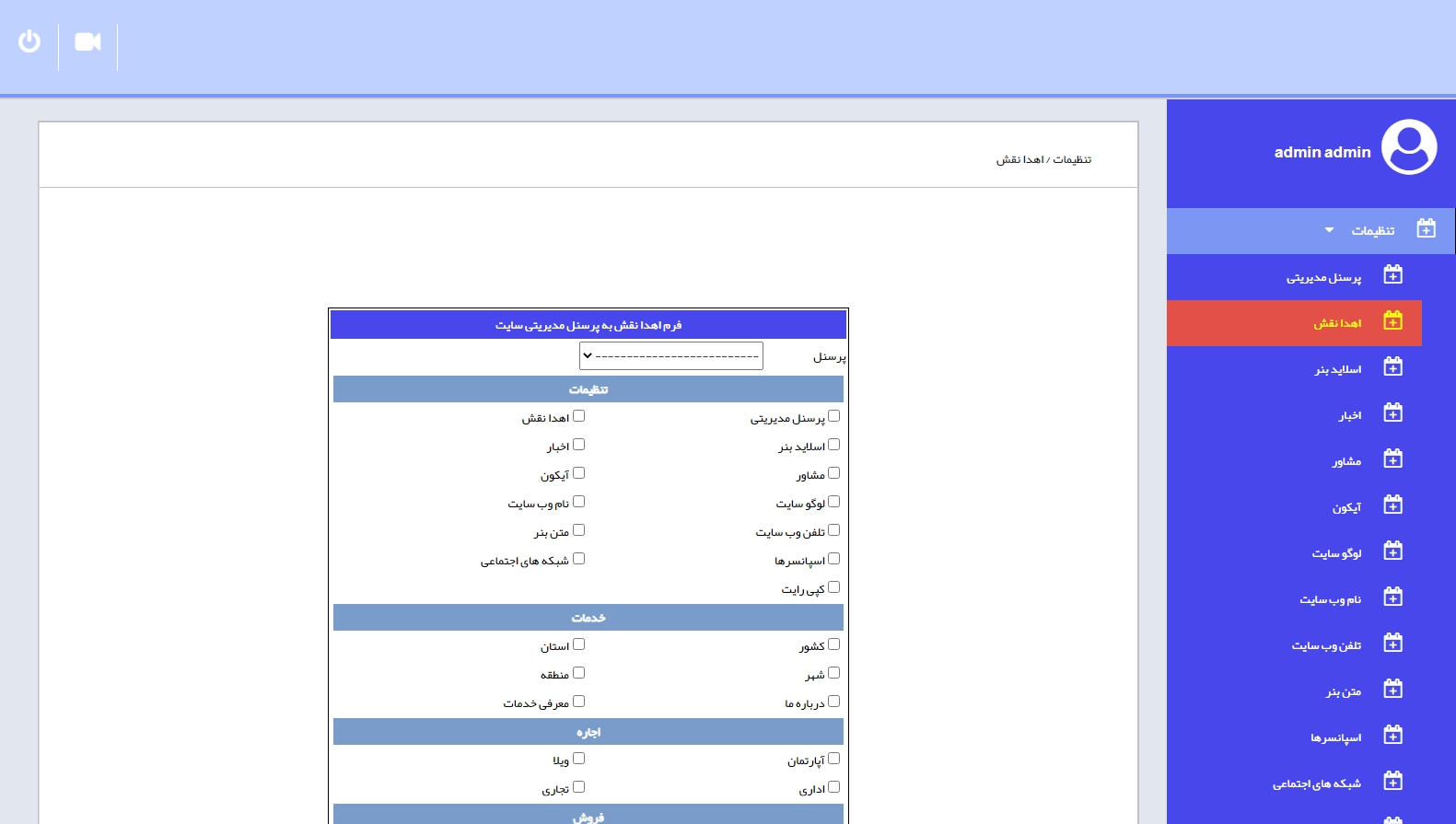This screenshot has height=824, width=1456.
Task: Select تلفن وب سایت from sidebar
Action: [1325, 645]
